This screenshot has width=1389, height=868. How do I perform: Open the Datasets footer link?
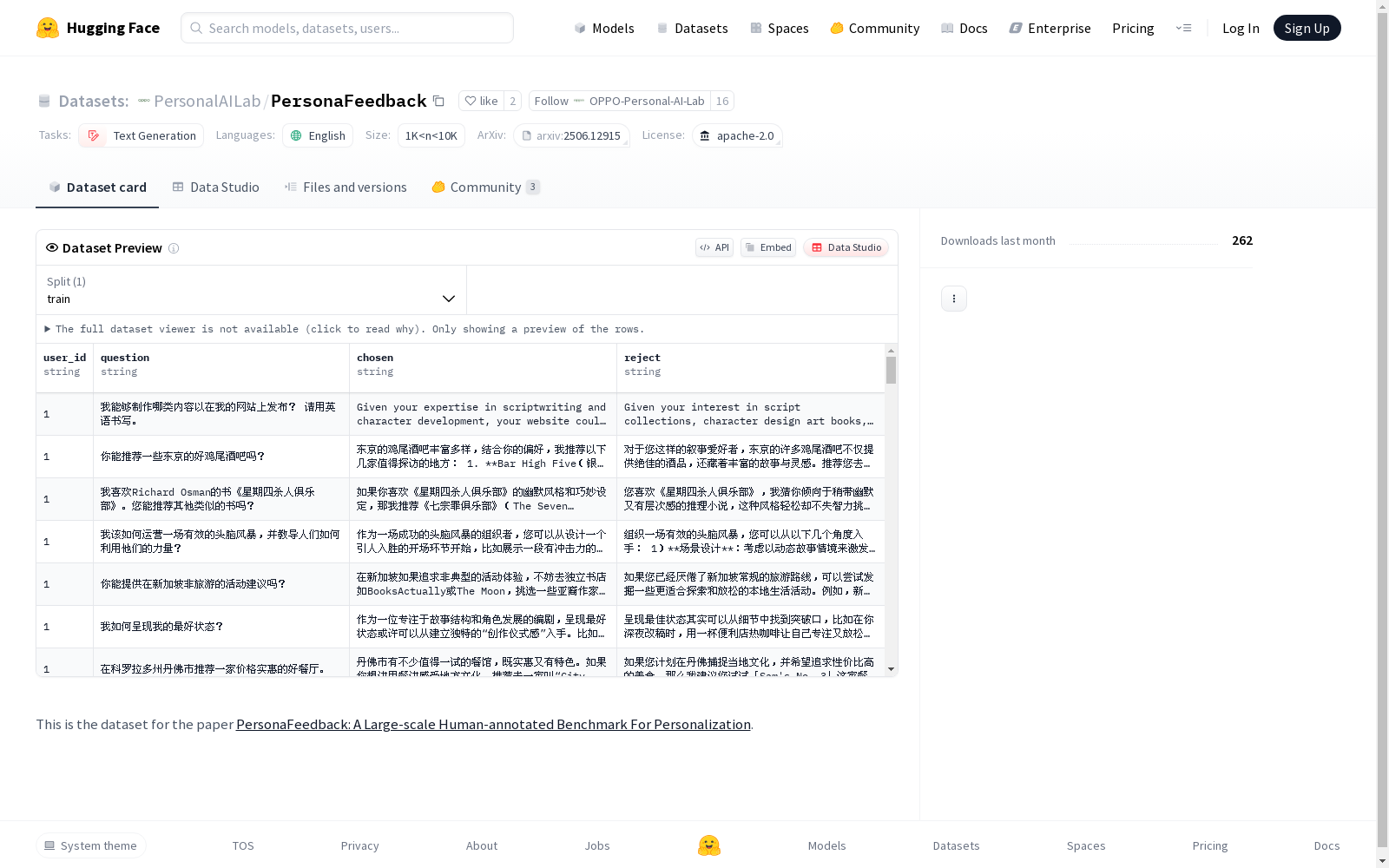(957, 845)
